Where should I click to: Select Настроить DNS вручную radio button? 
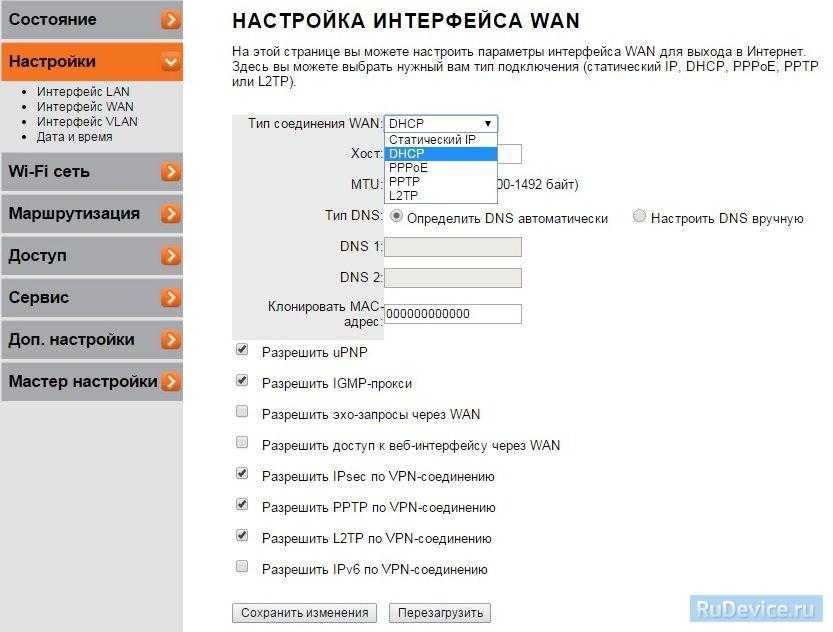[x=639, y=216]
